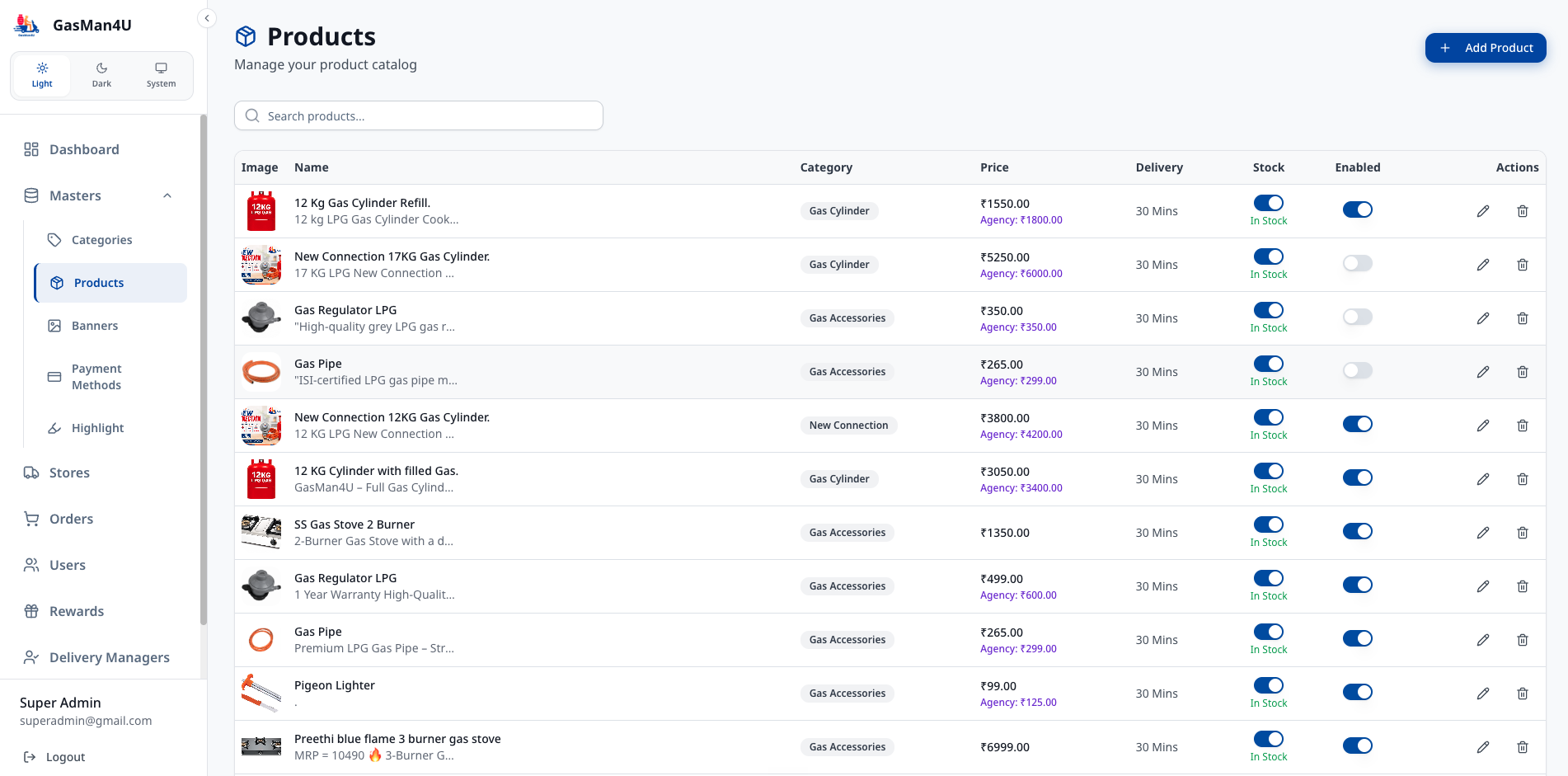The width and height of the screenshot is (1568, 776).
Task: Click the Preethi gas stove thumbnail image
Action: point(261,747)
